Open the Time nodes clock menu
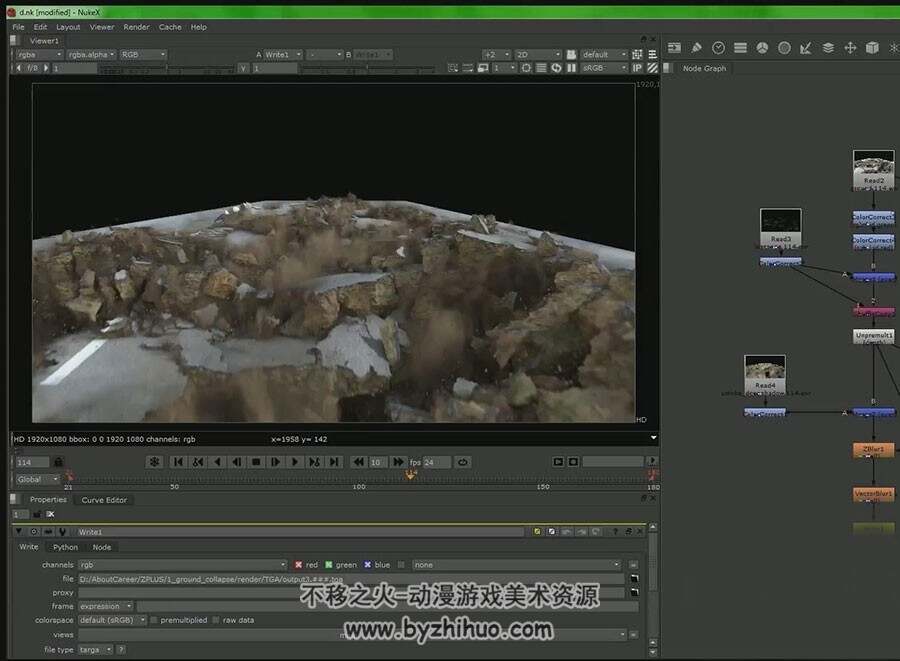Viewport: 900px width, 661px height. tap(718, 48)
